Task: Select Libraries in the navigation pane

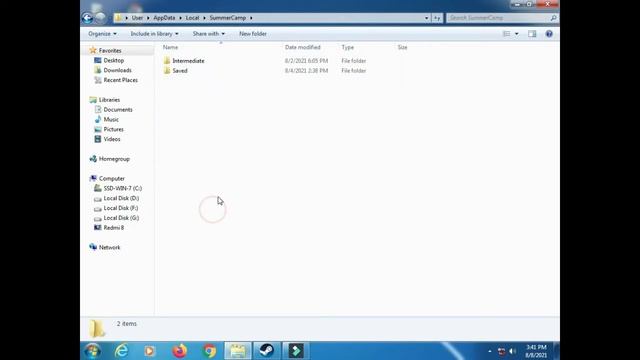Action: pyautogui.click(x=109, y=100)
